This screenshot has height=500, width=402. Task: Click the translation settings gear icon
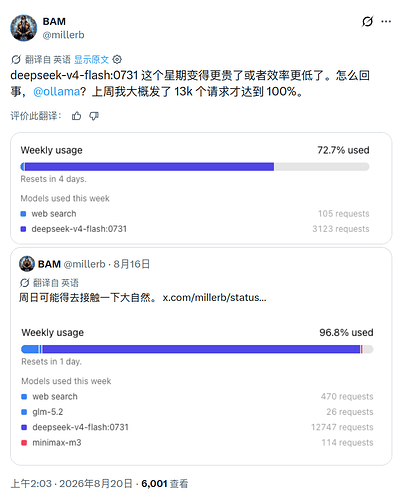tap(117, 60)
